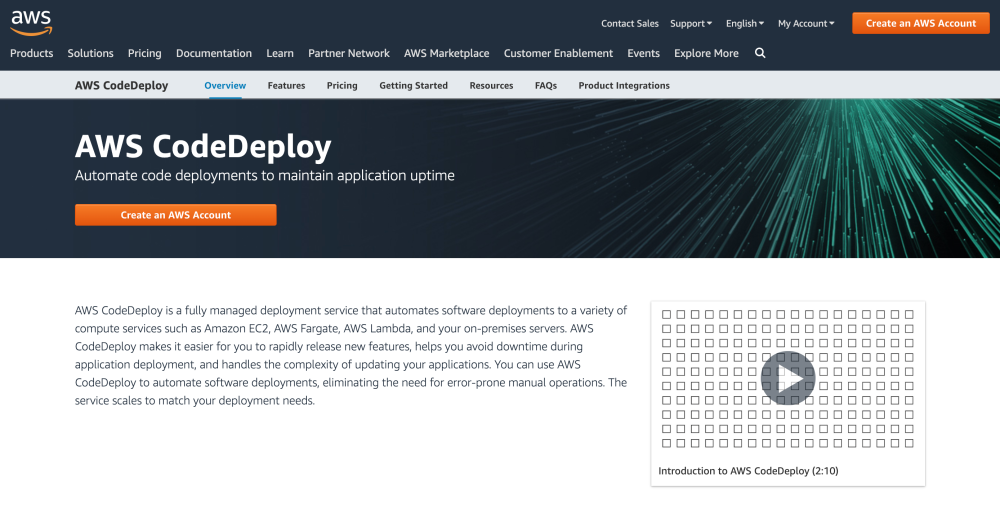The height and width of the screenshot is (527, 1000).
Task: Expand the Support dropdown
Action: tap(691, 24)
